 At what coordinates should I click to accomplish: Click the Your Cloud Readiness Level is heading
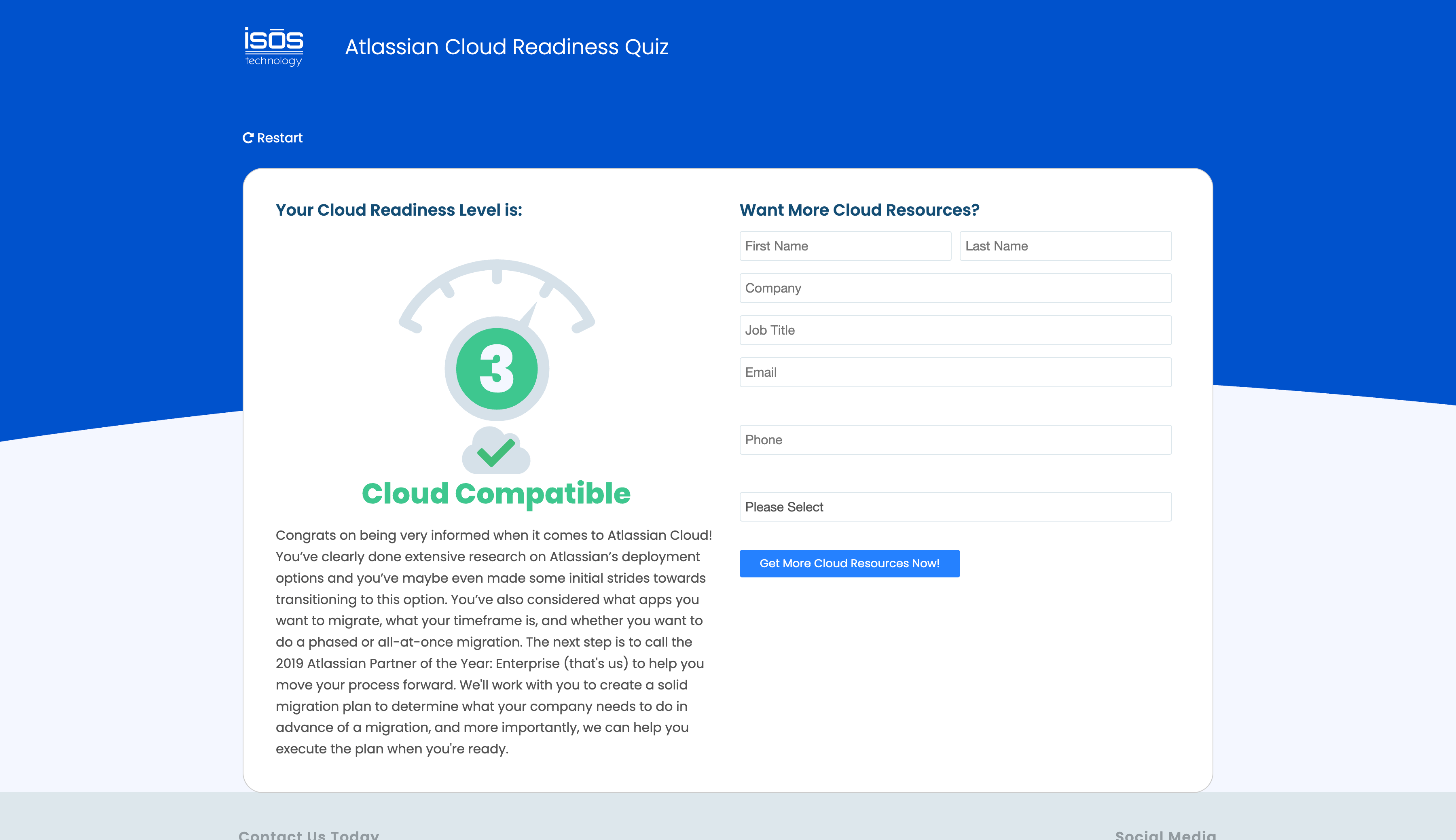pos(398,210)
